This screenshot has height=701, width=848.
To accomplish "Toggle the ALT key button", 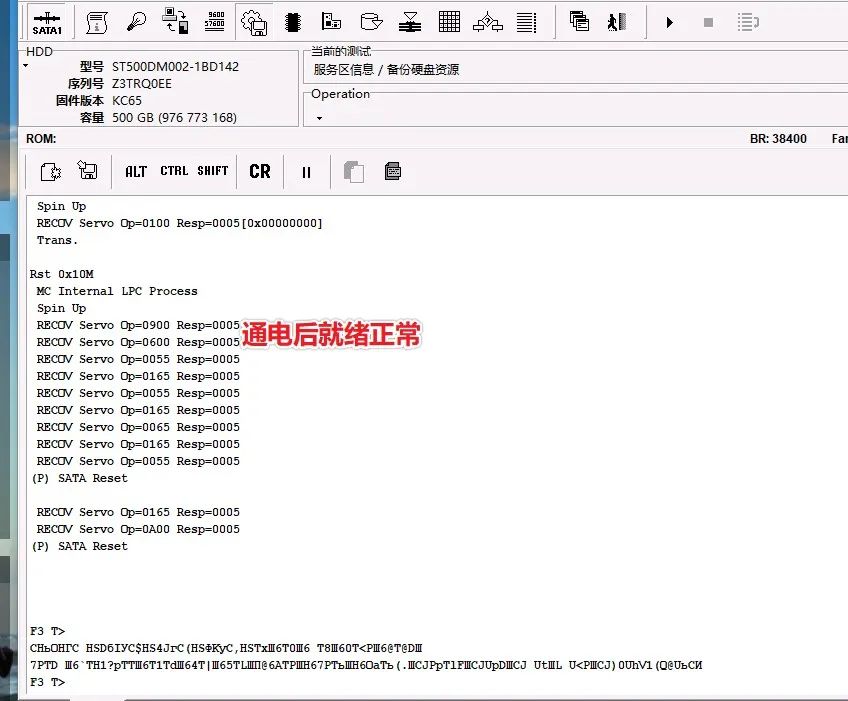I will click(136, 171).
